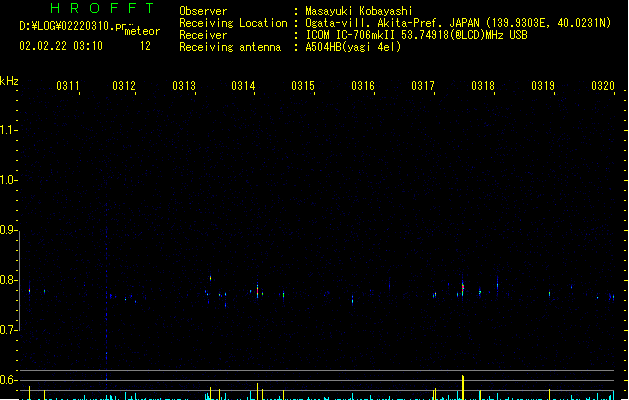Click the 0.8 kHz axis label

pyautogui.click(x=8, y=280)
